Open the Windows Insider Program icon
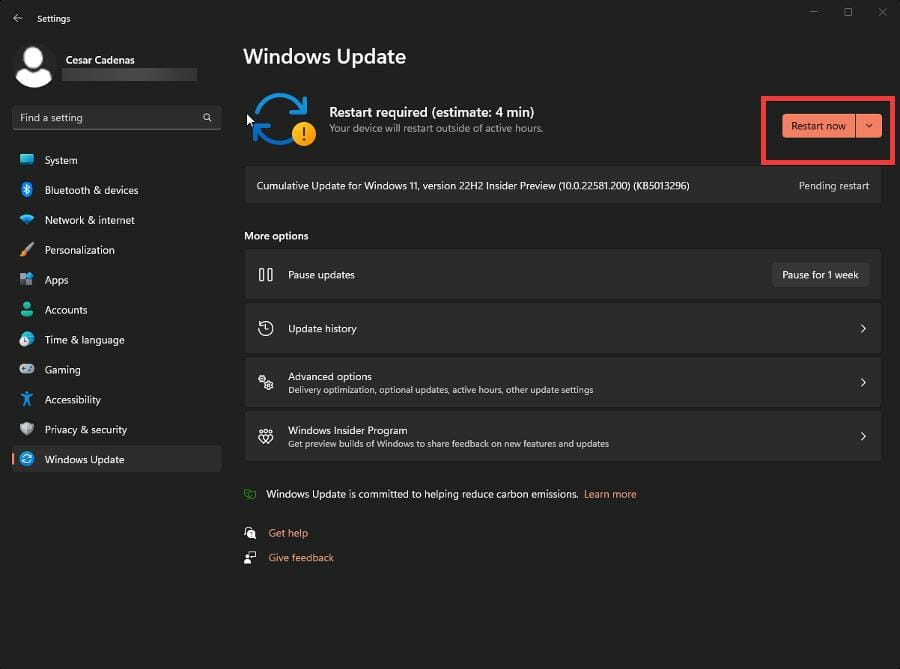900x669 pixels. (x=265, y=436)
